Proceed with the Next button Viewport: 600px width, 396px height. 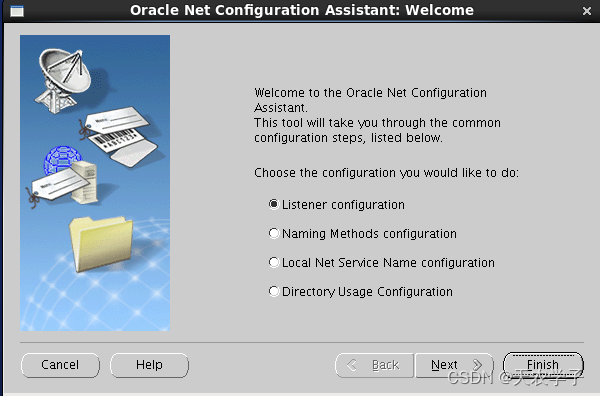click(454, 365)
